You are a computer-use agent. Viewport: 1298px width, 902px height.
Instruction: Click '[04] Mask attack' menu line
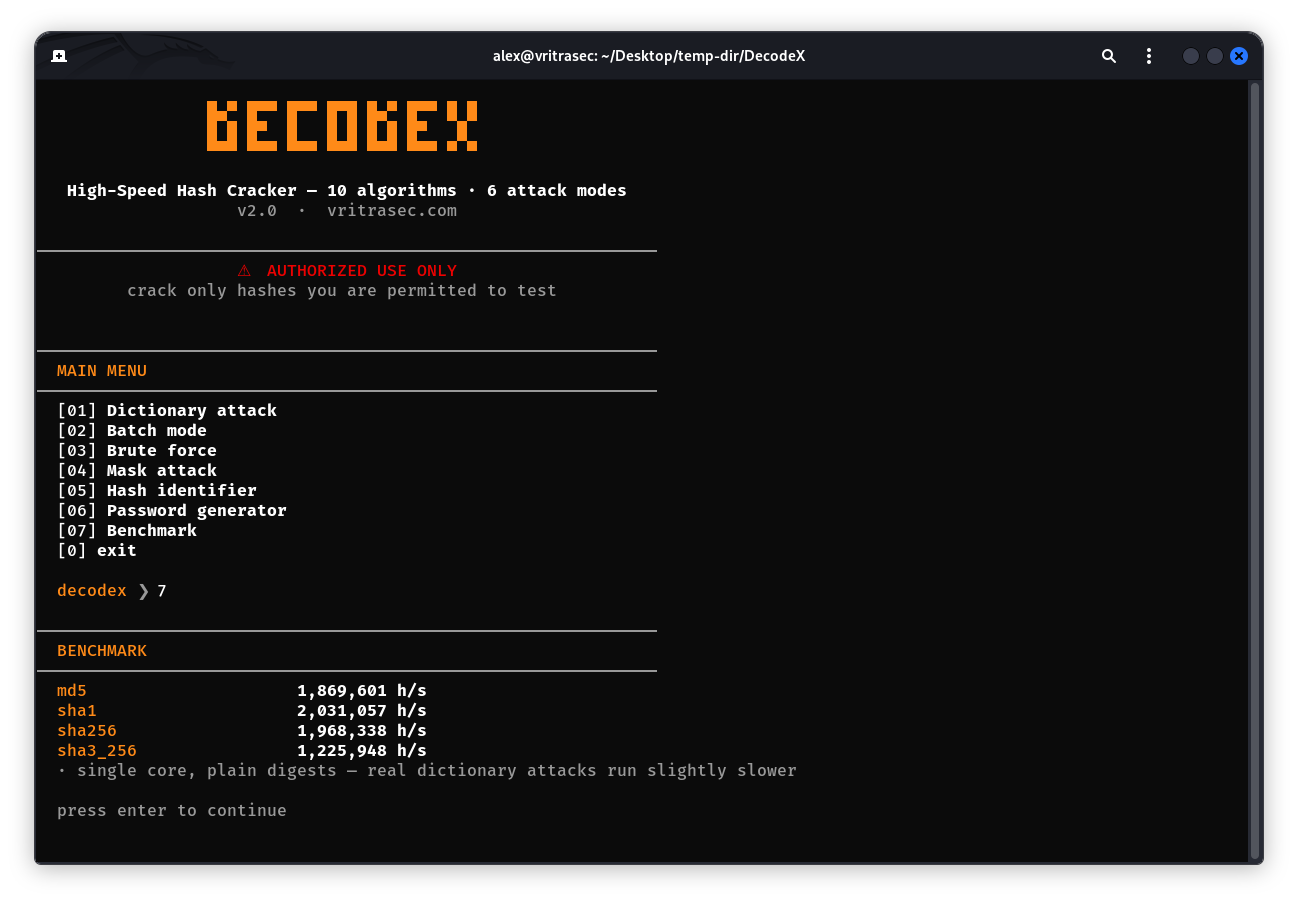click(137, 471)
